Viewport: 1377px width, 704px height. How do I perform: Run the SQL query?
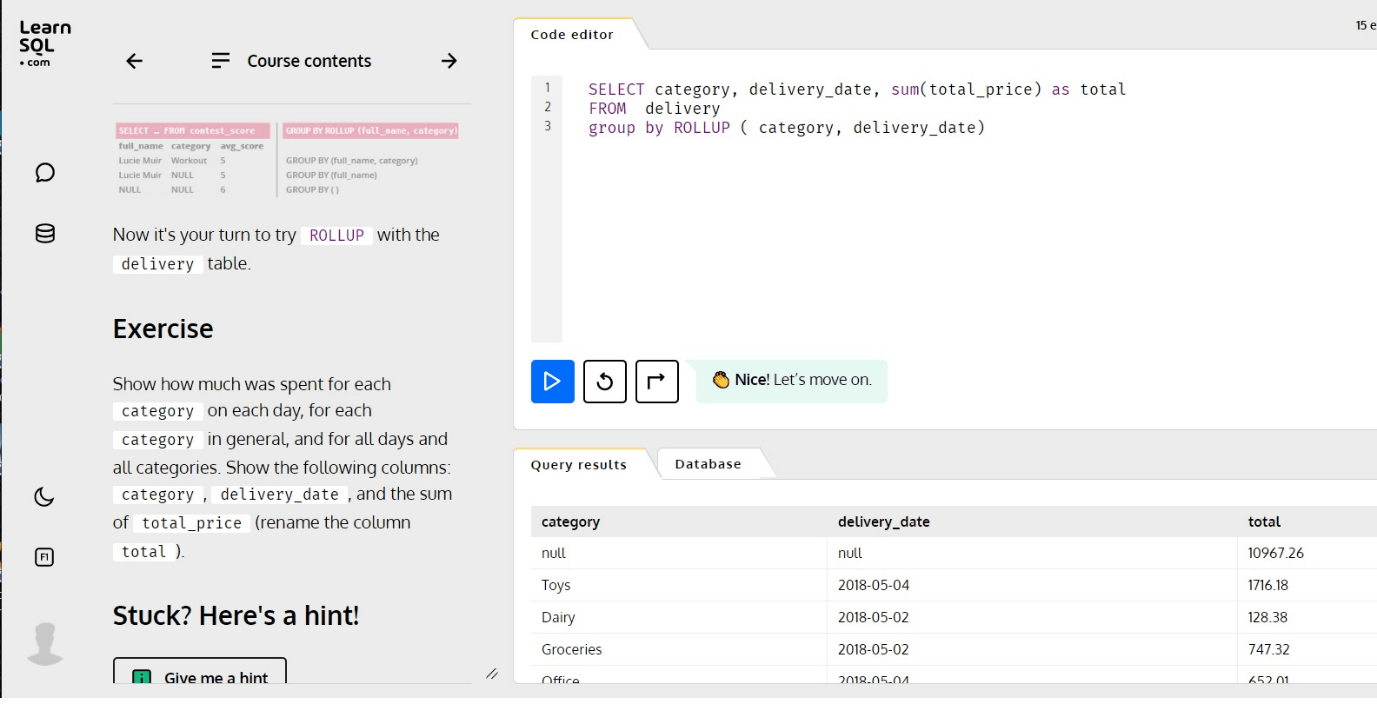coord(551,381)
